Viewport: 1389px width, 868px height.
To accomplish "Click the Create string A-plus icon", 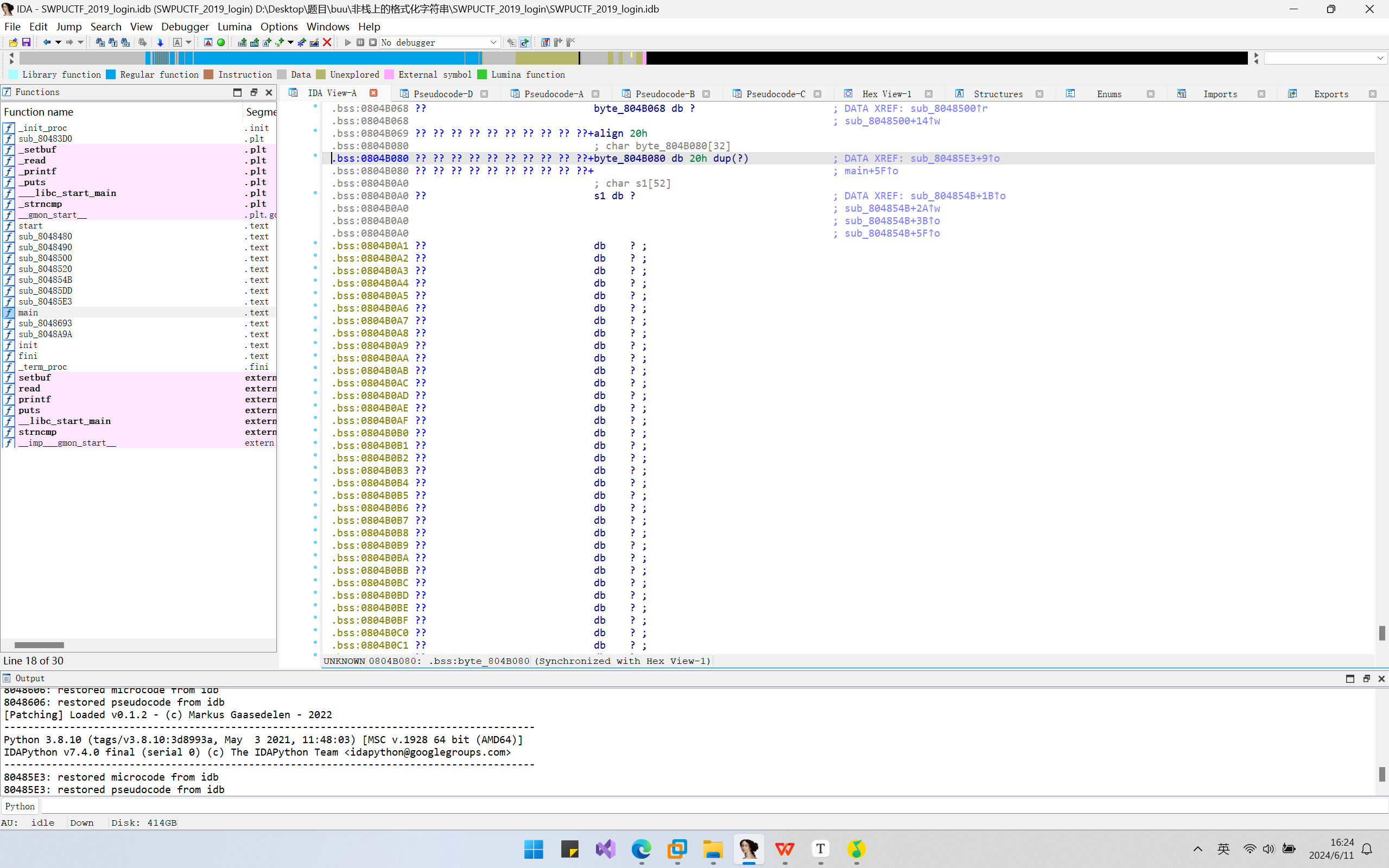I will [267, 42].
